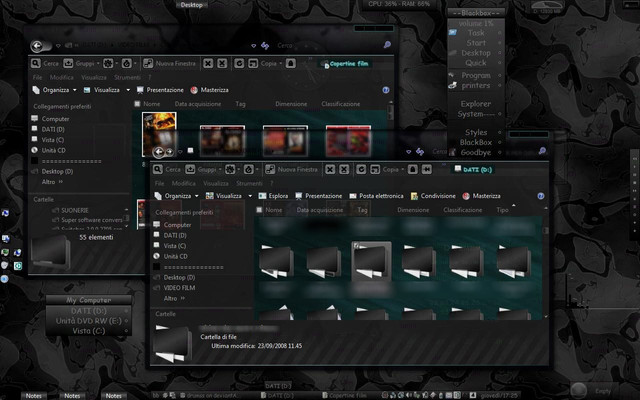Open the Modifica menu in the DATI window
Viewport: 640px width, 400px height.
[x=184, y=183]
